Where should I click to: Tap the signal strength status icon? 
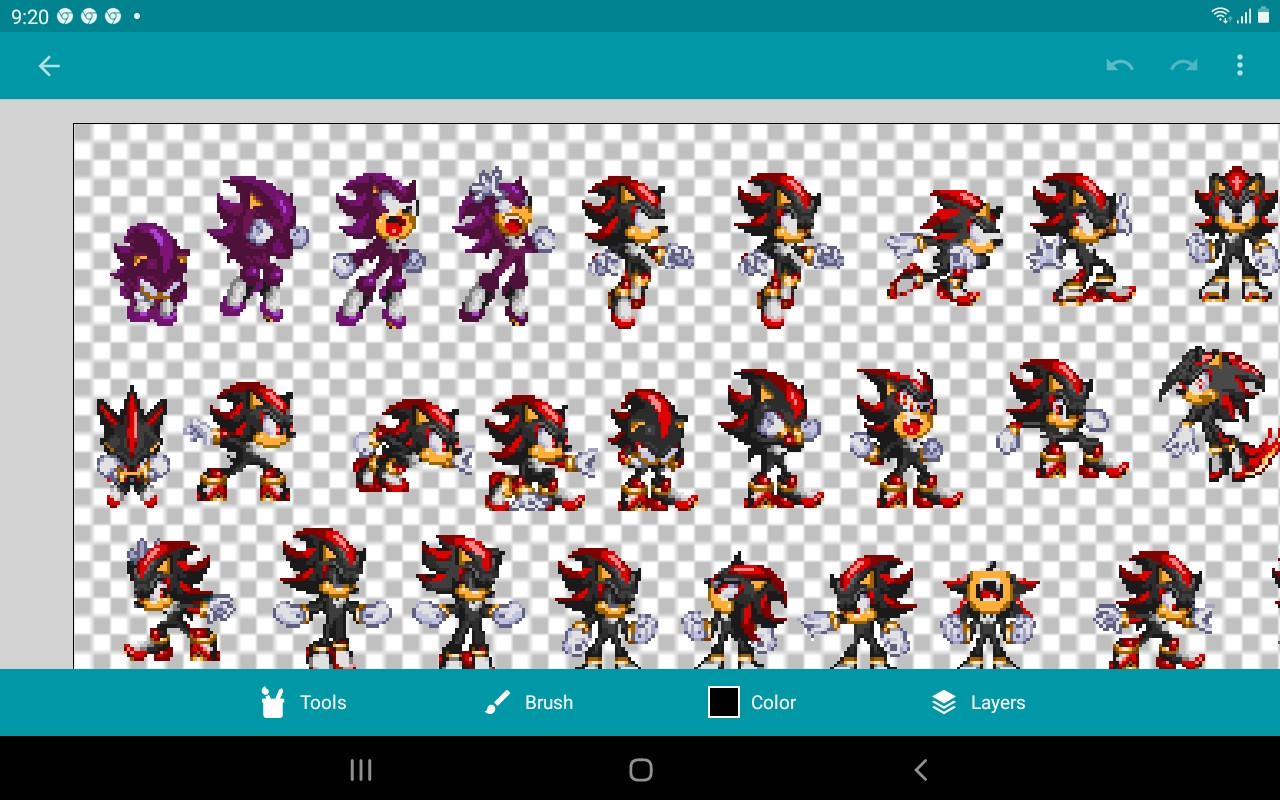point(1243,16)
